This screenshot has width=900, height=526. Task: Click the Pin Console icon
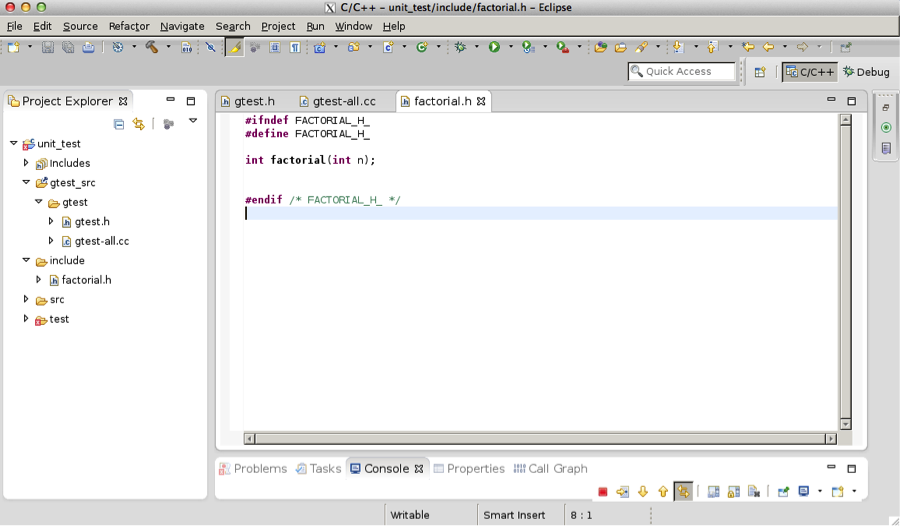click(783, 492)
